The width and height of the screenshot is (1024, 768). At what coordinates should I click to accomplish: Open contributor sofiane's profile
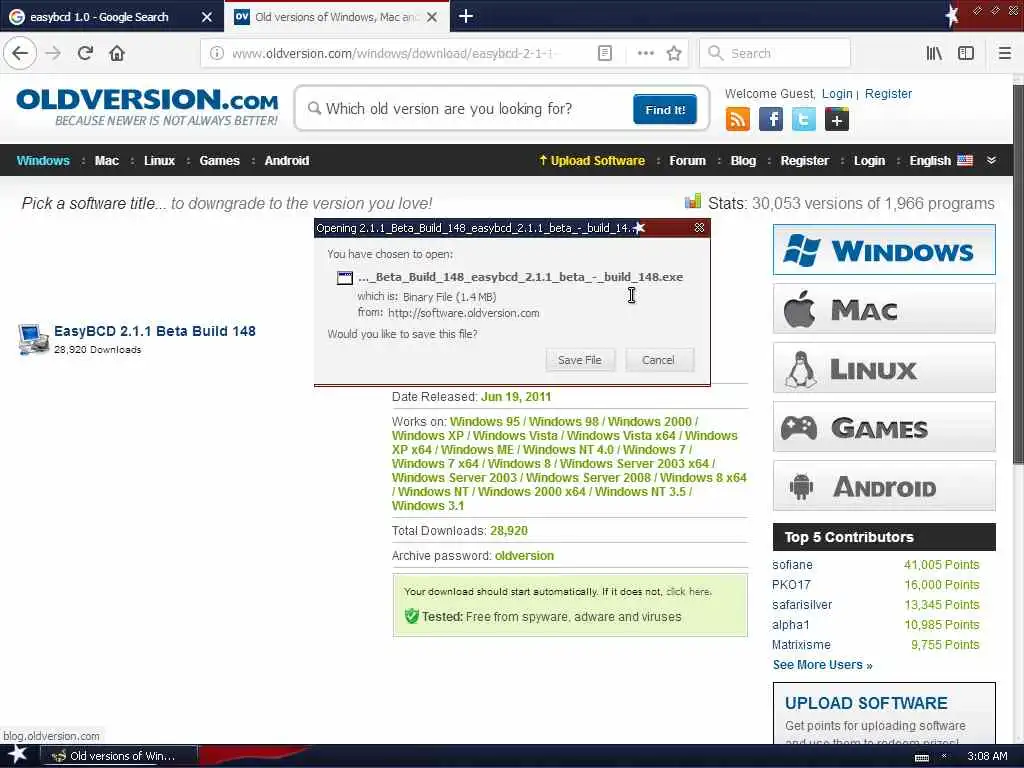792,565
